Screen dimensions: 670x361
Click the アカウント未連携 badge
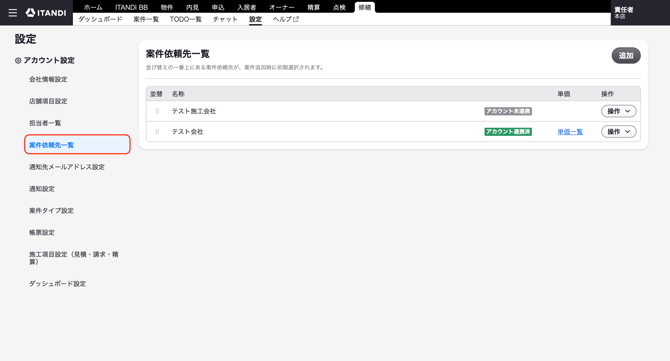point(508,111)
